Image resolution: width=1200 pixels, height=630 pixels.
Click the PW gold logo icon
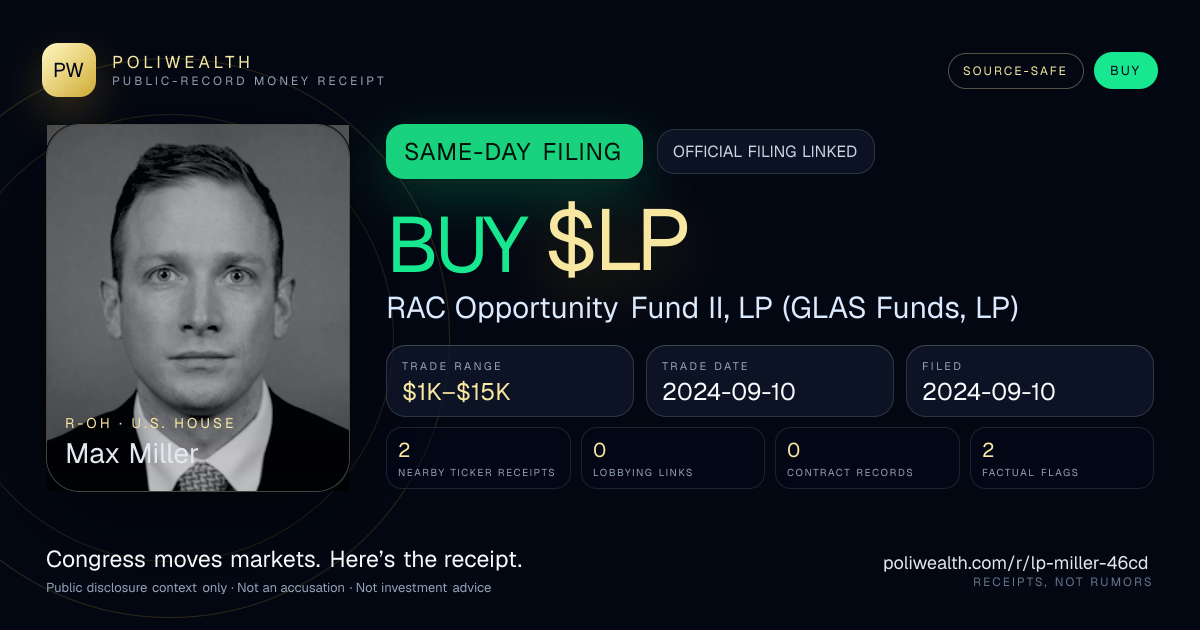pos(69,70)
